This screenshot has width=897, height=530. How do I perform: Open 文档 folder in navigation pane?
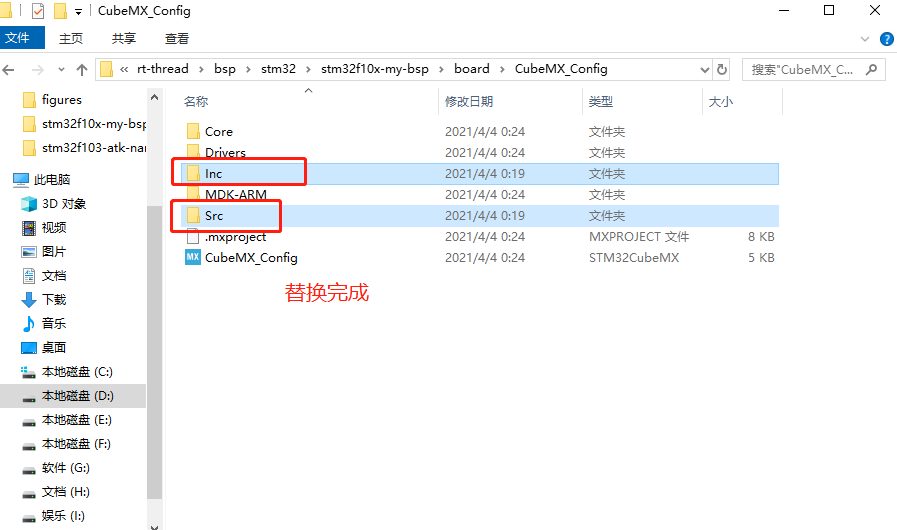point(54,276)
